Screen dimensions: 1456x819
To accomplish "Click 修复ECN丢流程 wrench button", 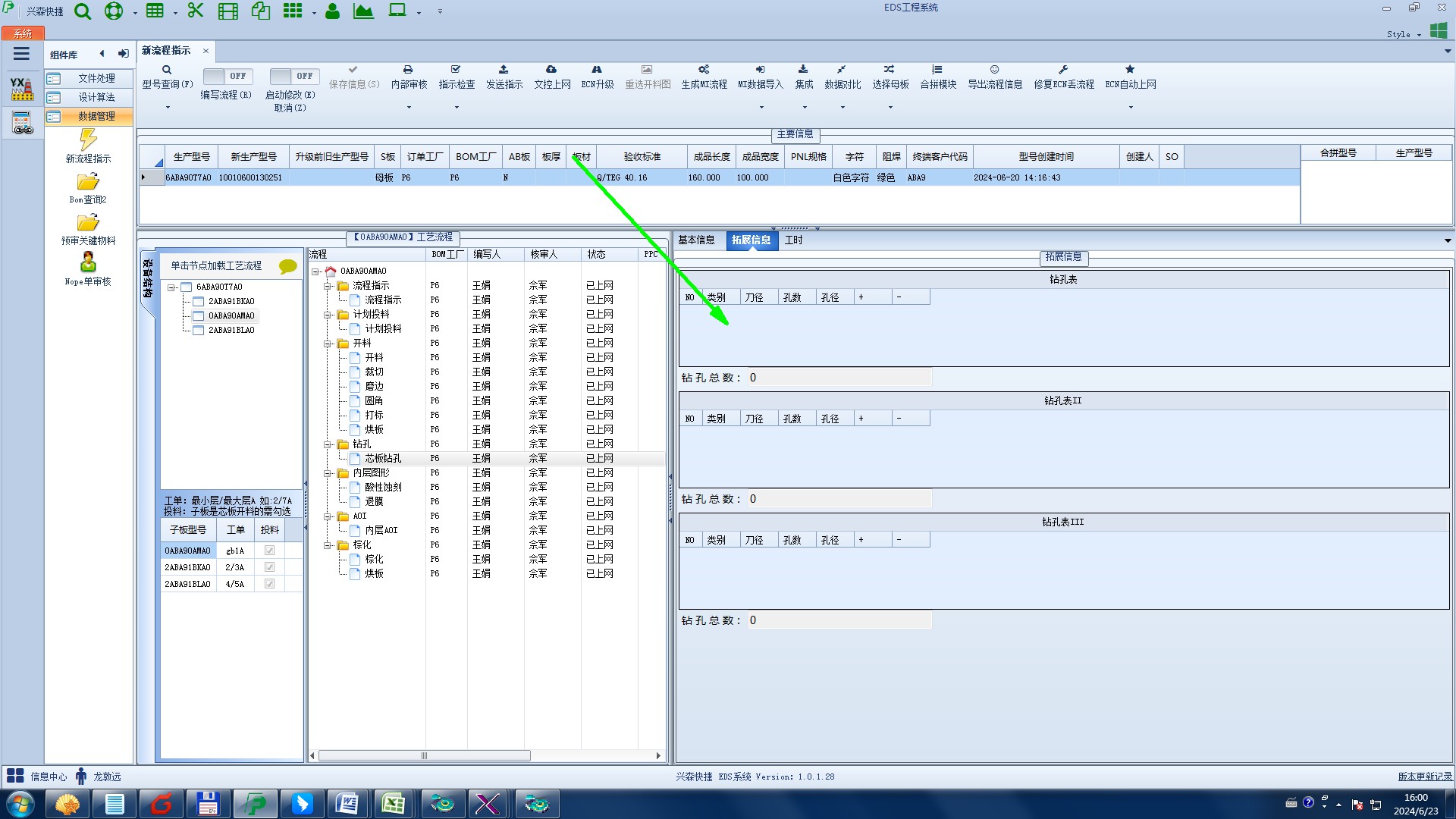I will click(1064, 77).
